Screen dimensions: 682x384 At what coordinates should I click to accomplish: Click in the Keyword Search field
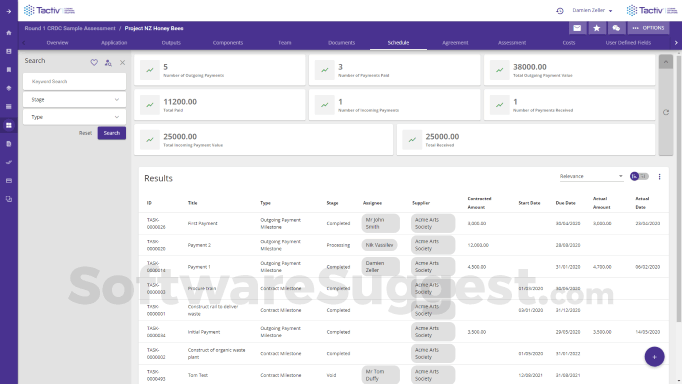74,81
